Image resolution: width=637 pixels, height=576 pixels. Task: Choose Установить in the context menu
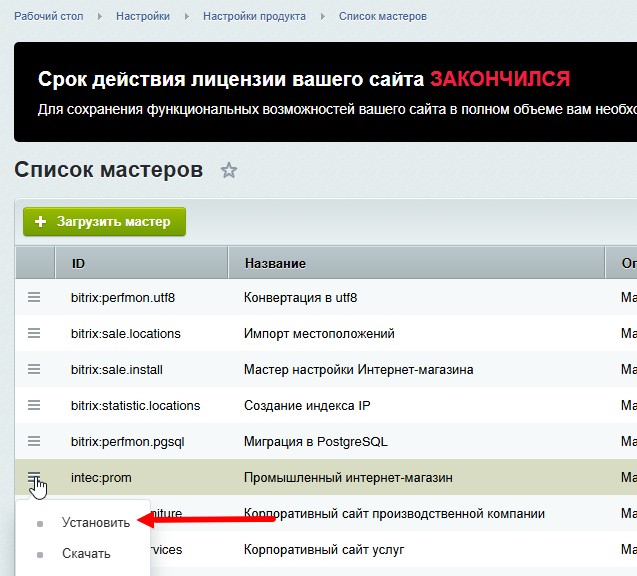[96, 522]
